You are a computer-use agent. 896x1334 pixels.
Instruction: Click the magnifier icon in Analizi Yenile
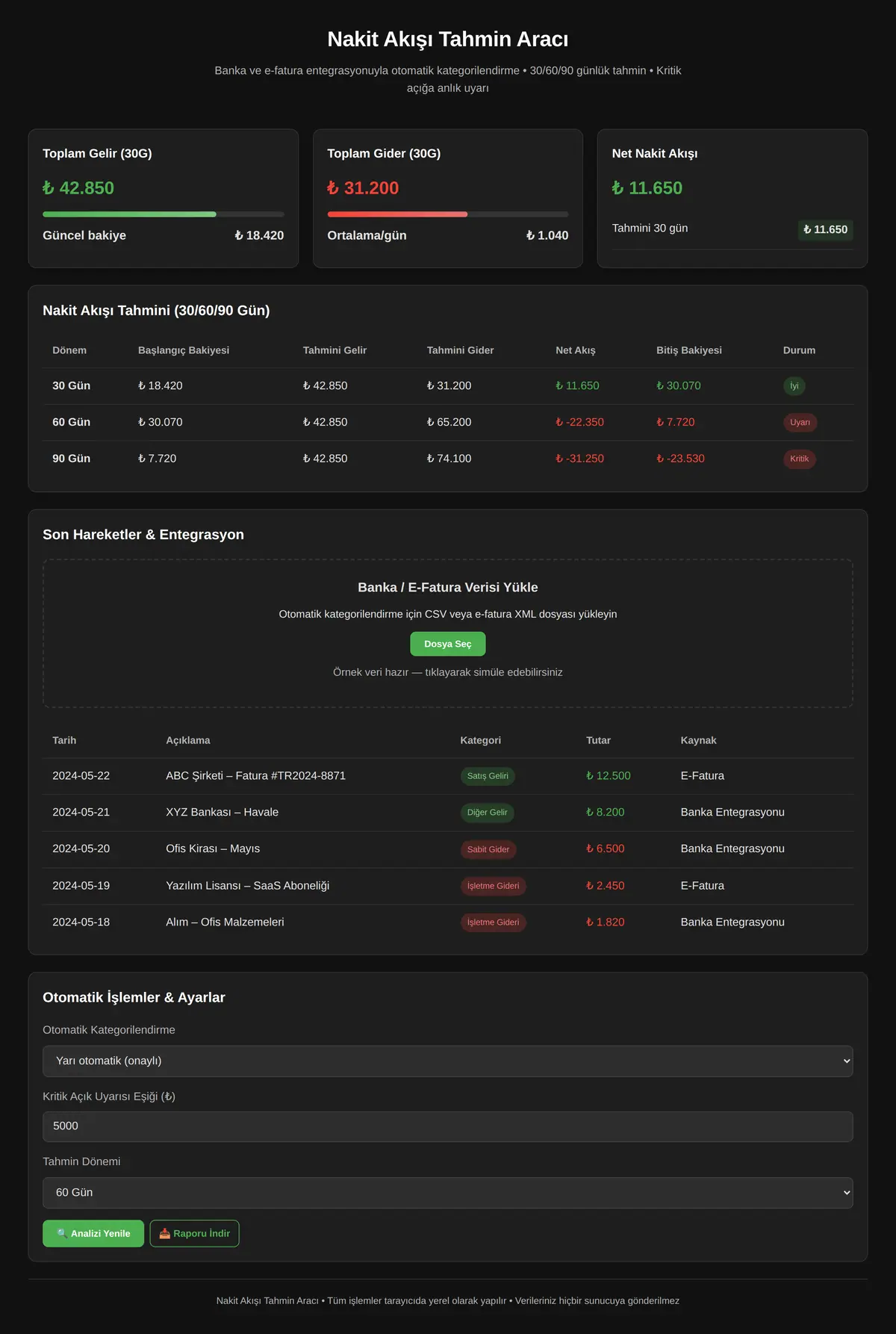[62, 1234]
